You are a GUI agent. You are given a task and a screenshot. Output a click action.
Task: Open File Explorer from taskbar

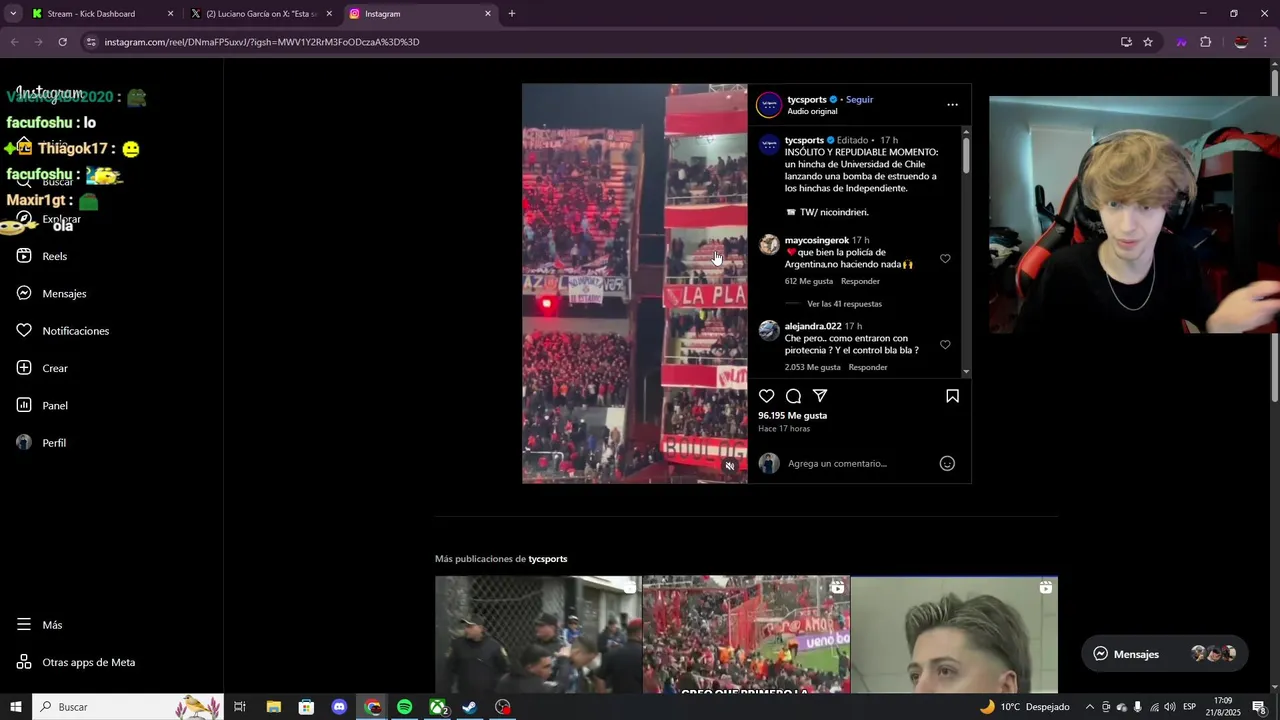[273, 707]
